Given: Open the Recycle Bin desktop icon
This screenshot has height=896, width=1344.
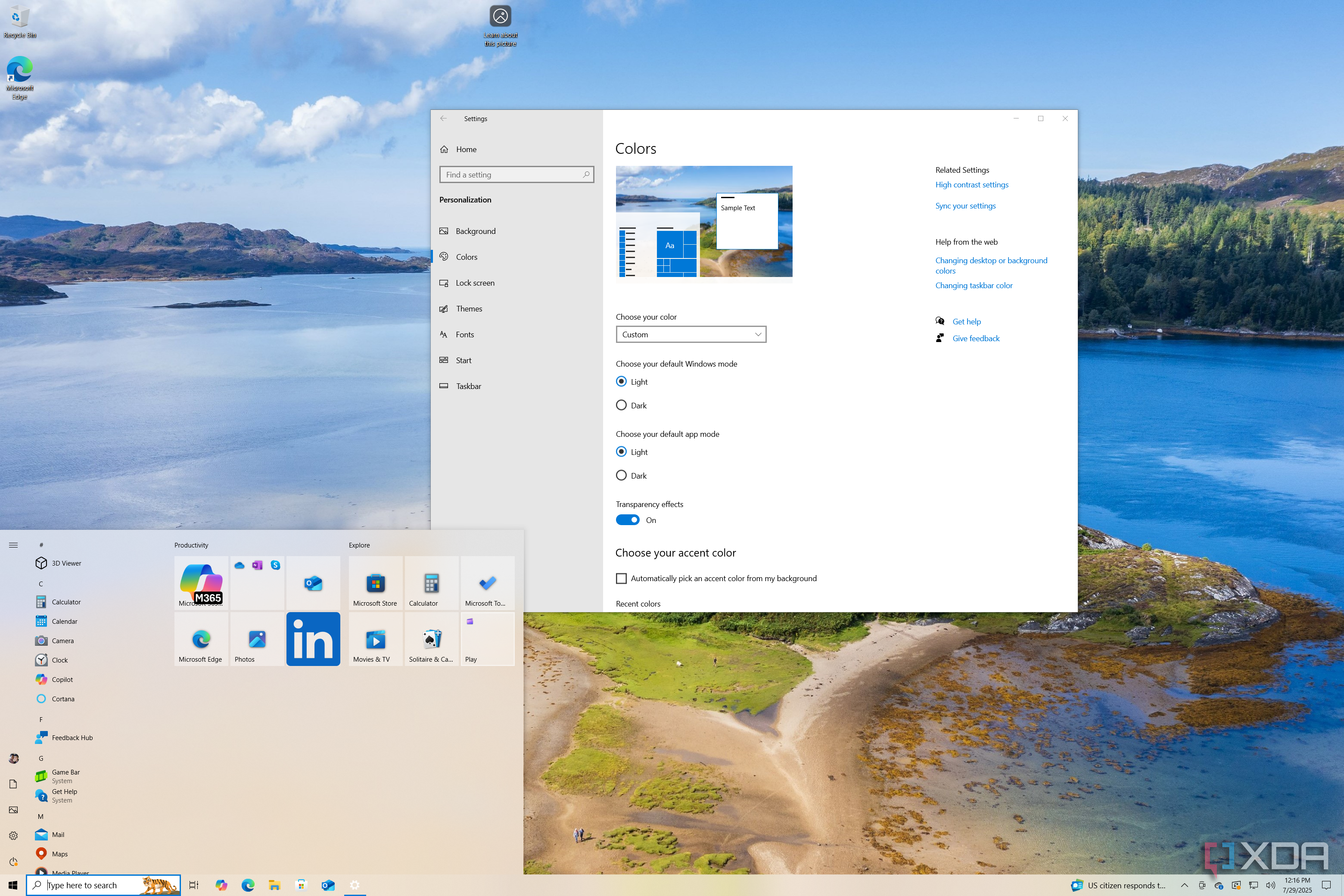Looking at the screenshot, I should click(x=19, y=22).
